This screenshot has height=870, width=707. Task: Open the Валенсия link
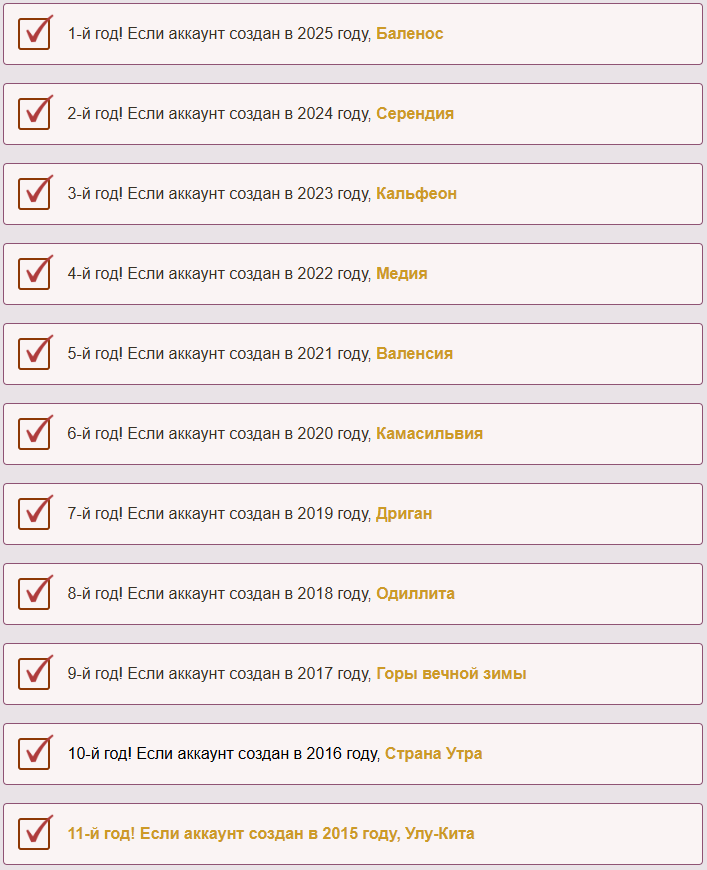415,353
